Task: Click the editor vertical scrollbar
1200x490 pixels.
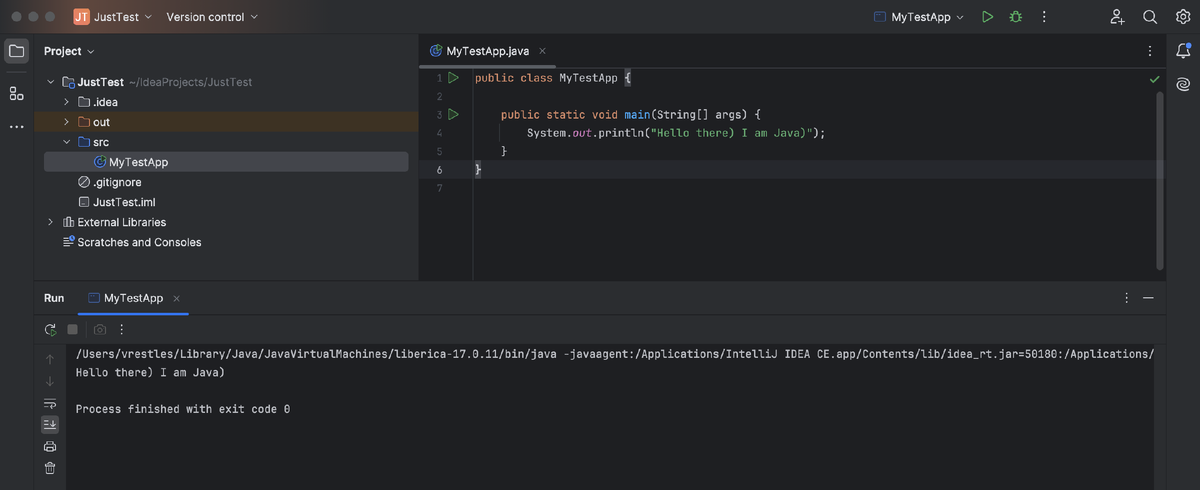Action: click(x=1160, y=180)
